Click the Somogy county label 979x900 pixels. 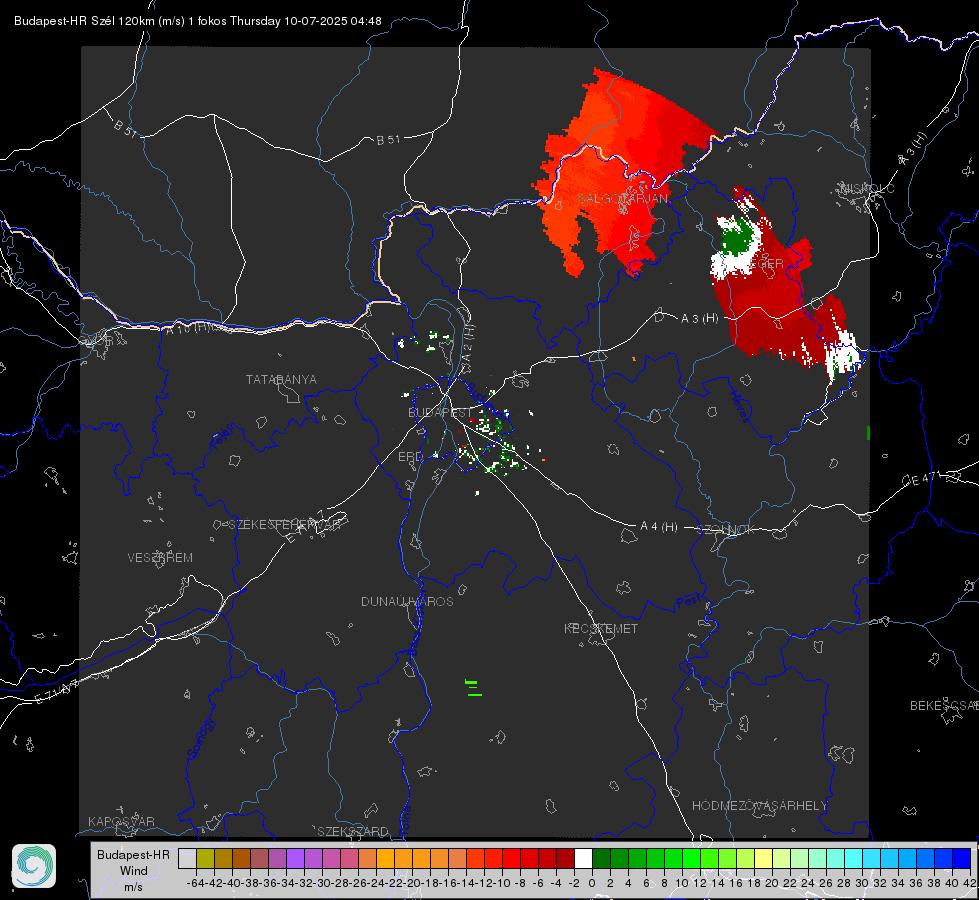click(200, 739)
